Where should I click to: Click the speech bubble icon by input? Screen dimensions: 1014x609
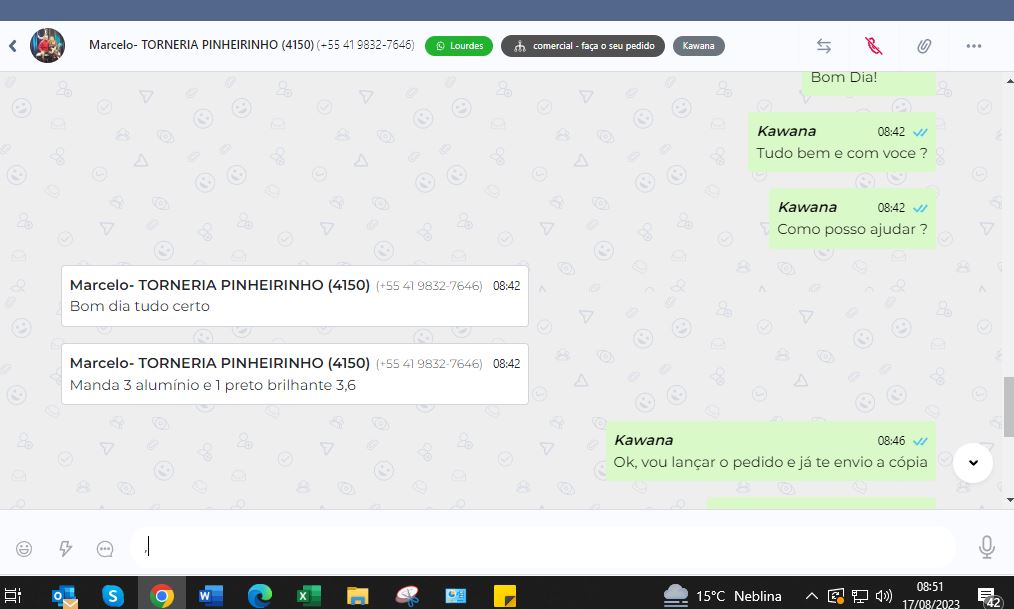[105, 548]
